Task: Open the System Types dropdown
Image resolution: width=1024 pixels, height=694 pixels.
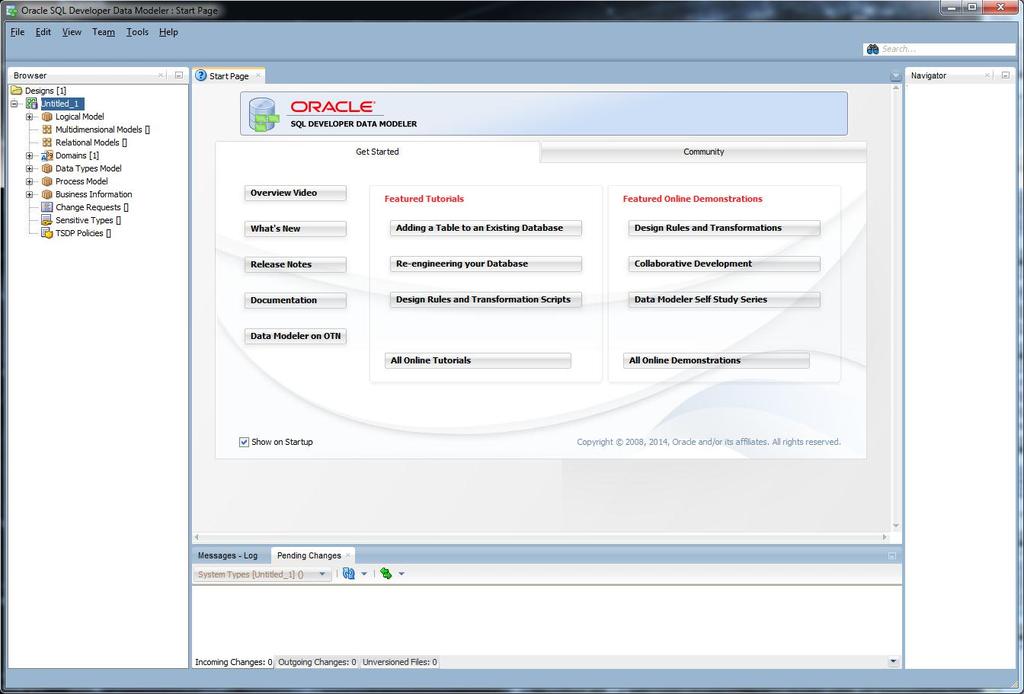Action: [x=262, y=575]
